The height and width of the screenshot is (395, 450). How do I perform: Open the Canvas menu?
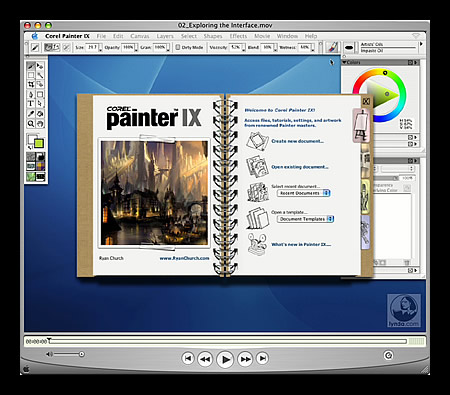pyautogui.click(x=140, y=36)
